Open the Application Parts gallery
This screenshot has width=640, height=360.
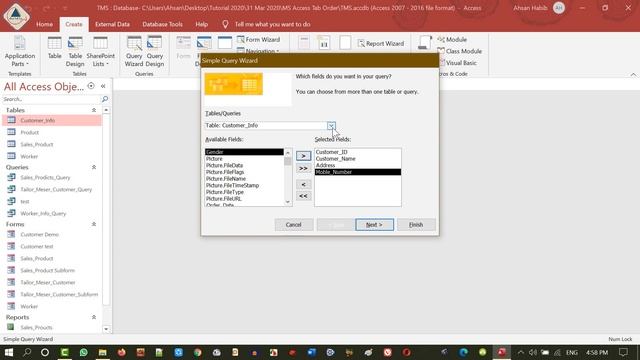coord(20,51)
